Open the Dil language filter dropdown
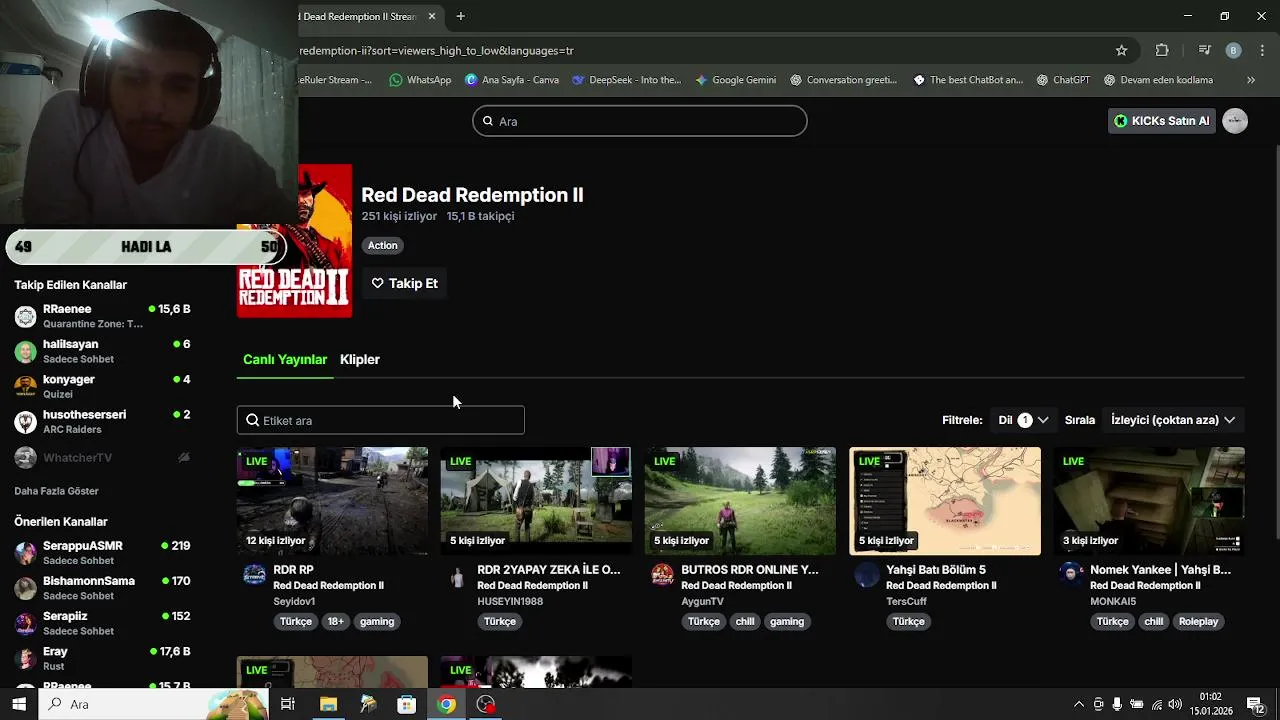Screen dimensions: 1280x720 pyautogui.click(x=1023, y=420)
